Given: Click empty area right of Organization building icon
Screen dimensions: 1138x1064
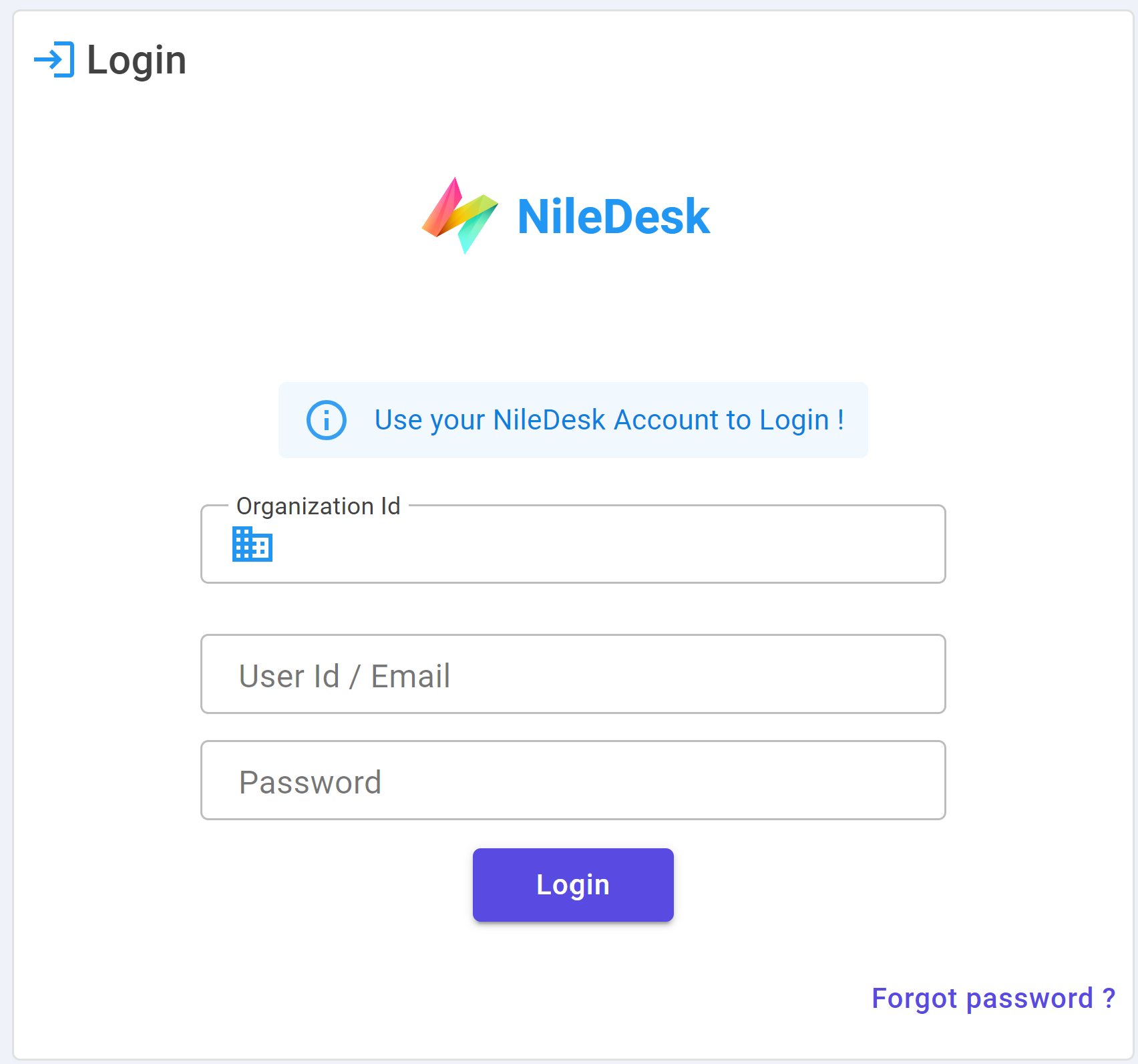Looking at the screenshot, I should click(601, 545).
